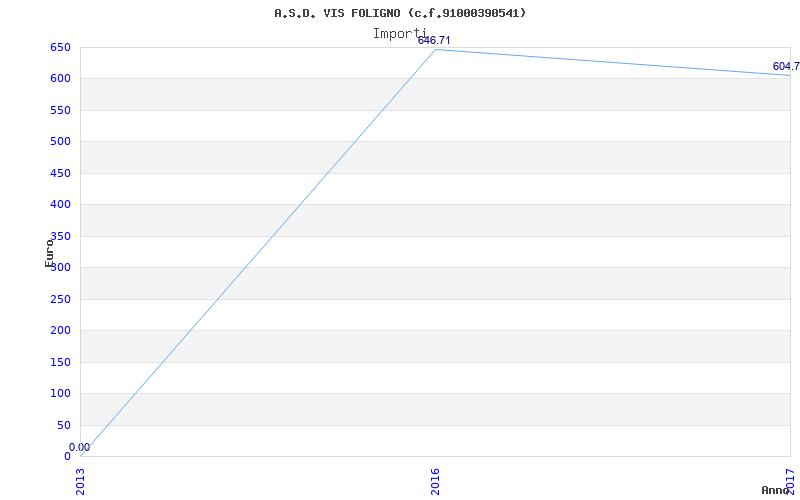Click the 350 y-axis tick label

tap(60, 236)
